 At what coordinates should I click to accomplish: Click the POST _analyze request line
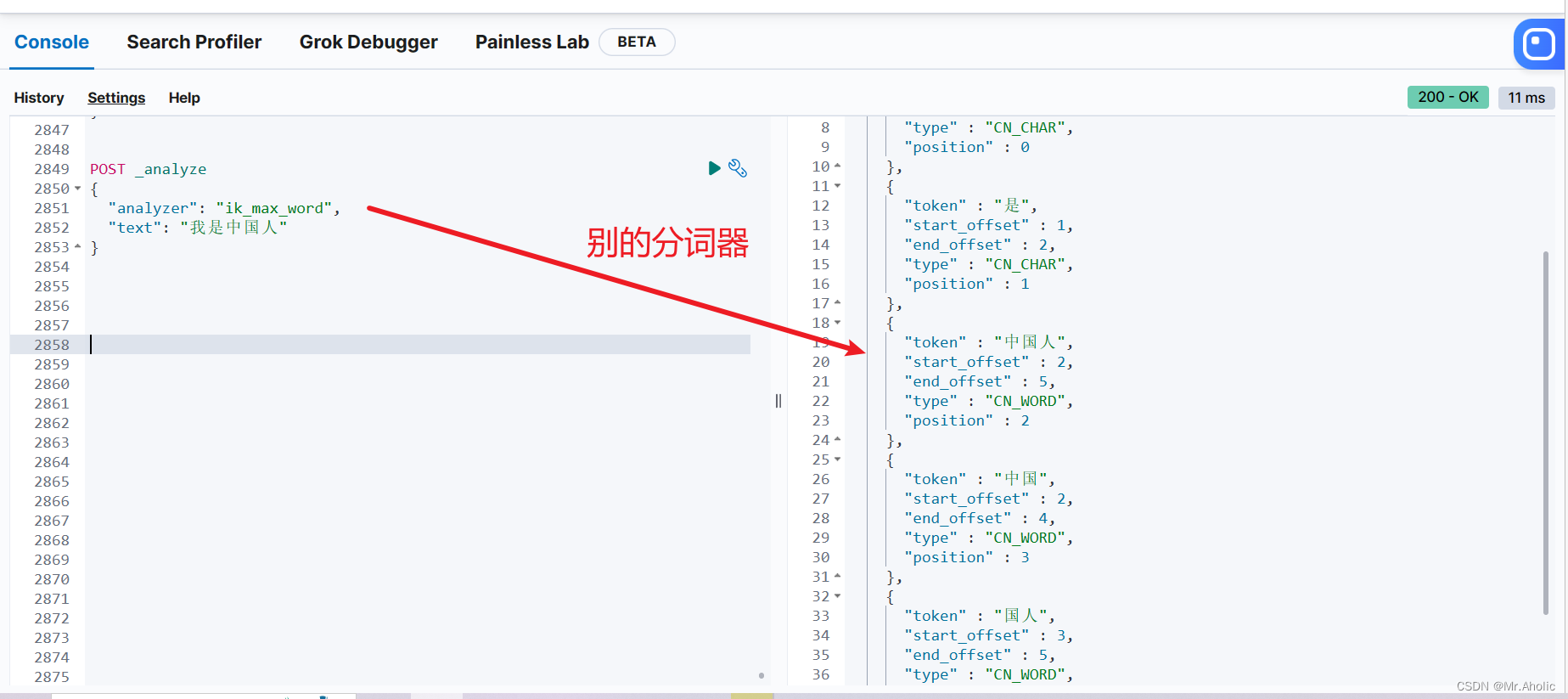tap(149, 169)
